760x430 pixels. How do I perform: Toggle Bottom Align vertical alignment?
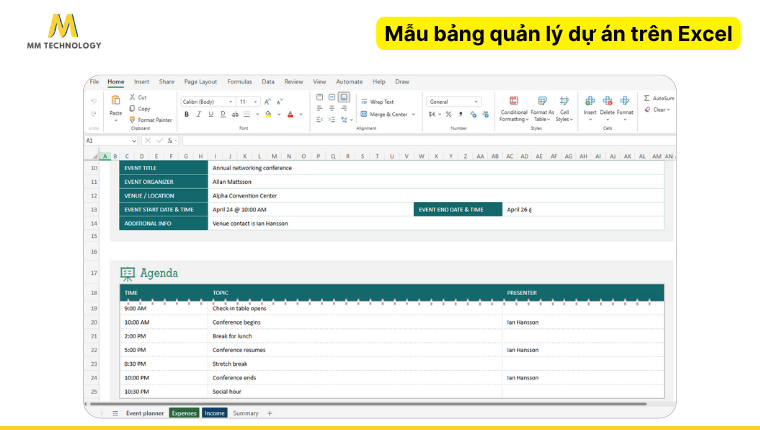[x=344, y=97]
